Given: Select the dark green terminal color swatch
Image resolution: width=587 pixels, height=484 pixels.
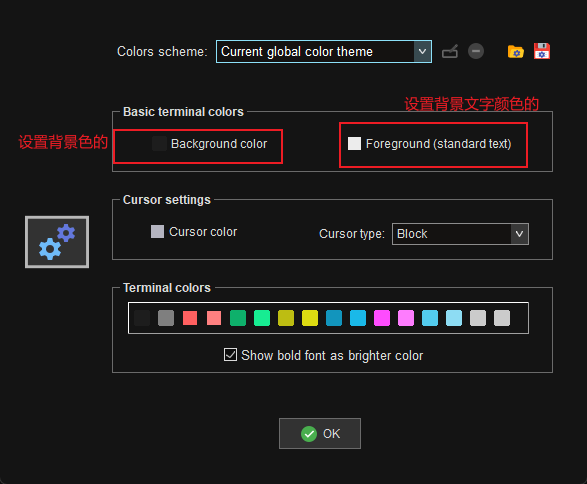Looking at the screenshot, I should tap(238, 318).
